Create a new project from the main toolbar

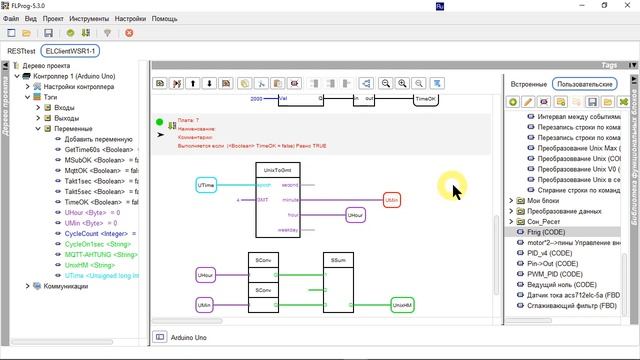pyautogui.click(x=11, y=33)
